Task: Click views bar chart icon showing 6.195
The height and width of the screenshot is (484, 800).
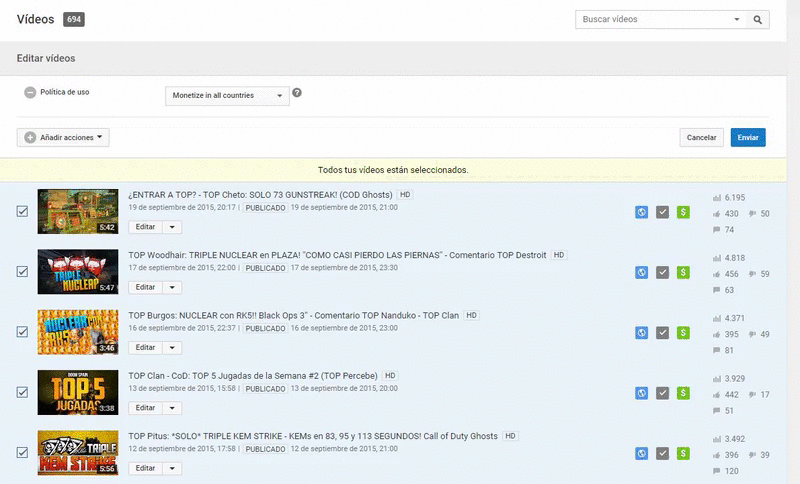Action: (717, 197)
